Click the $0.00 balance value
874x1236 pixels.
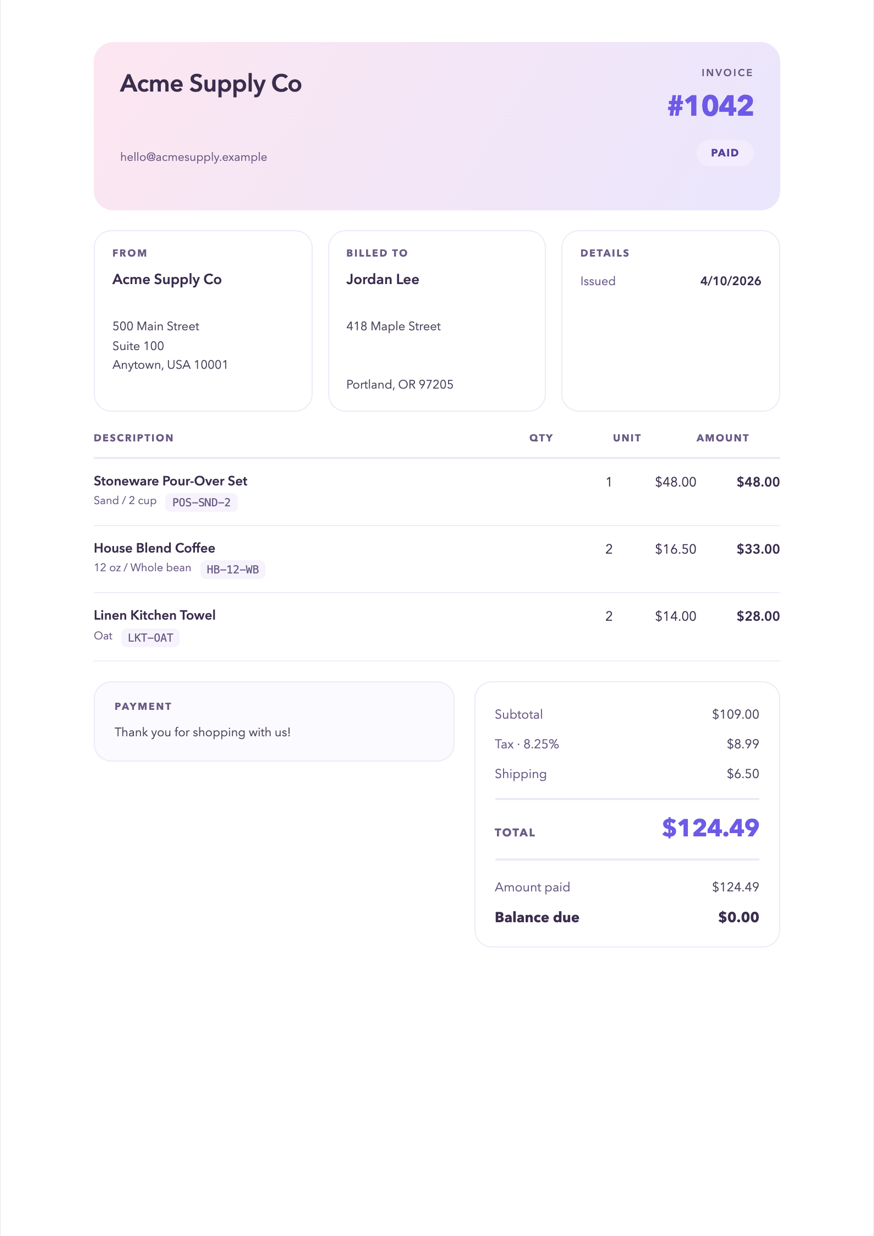tap(739, 917)
